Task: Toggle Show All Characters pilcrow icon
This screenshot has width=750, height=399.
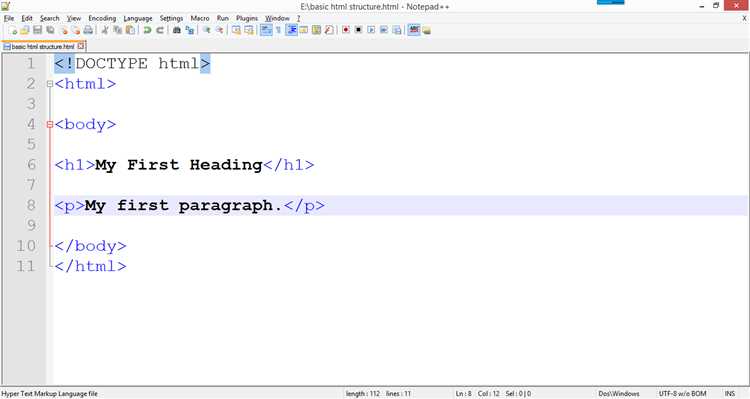Action: [x=278, y=30]
